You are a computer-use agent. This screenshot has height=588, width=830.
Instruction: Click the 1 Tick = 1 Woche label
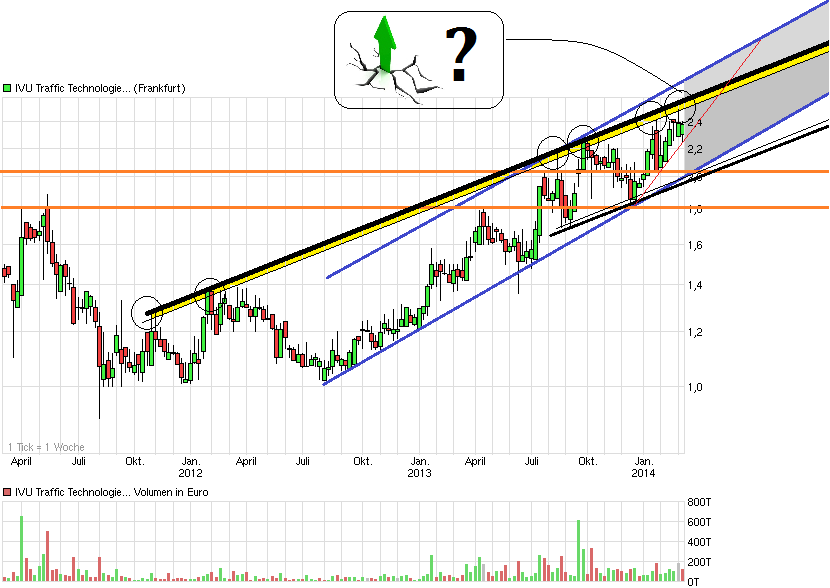click(44, 447)
